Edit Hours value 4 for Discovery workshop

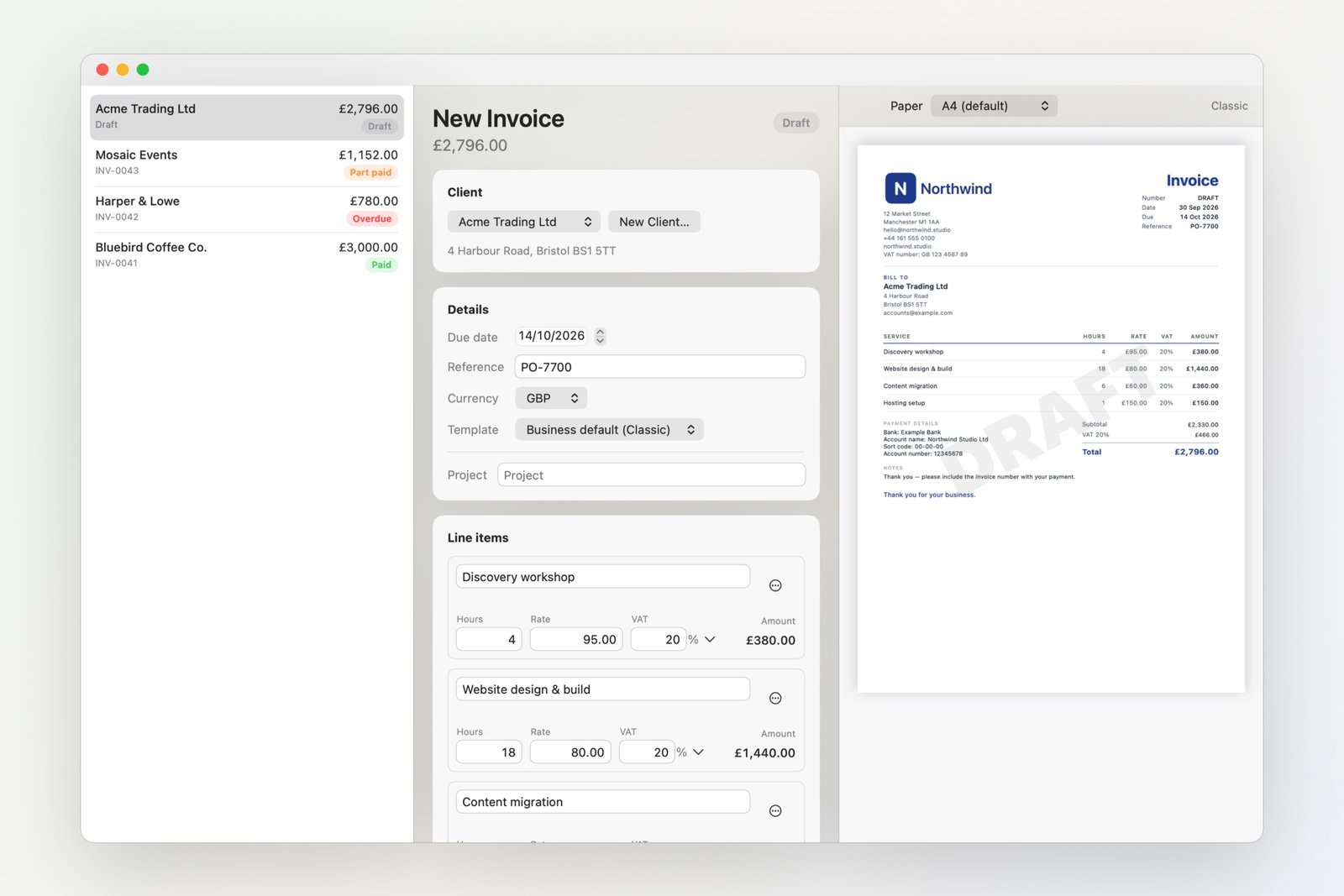click(x=489, y=639)
